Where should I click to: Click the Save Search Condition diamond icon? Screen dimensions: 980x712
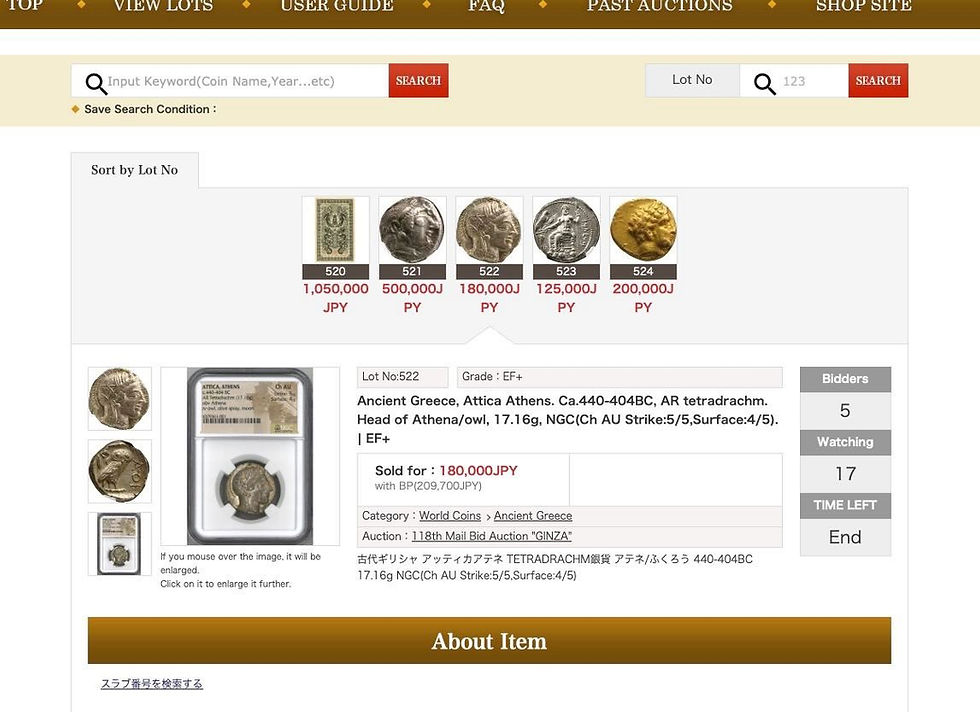(76, 109)
